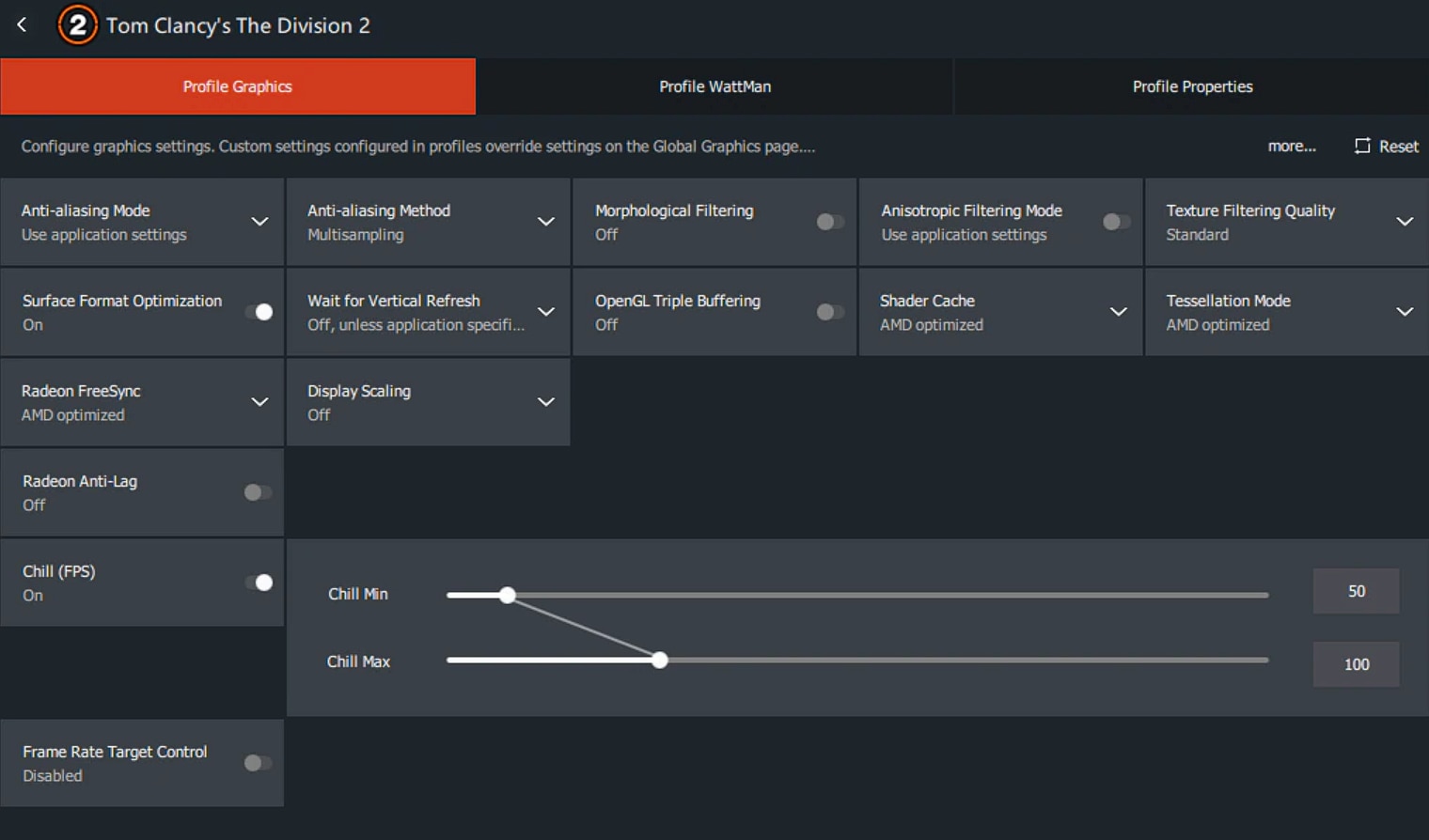Expand the Shader Cache dropdown
1429x840 pixels.
pyautogui.click(x=1119, y=312)
